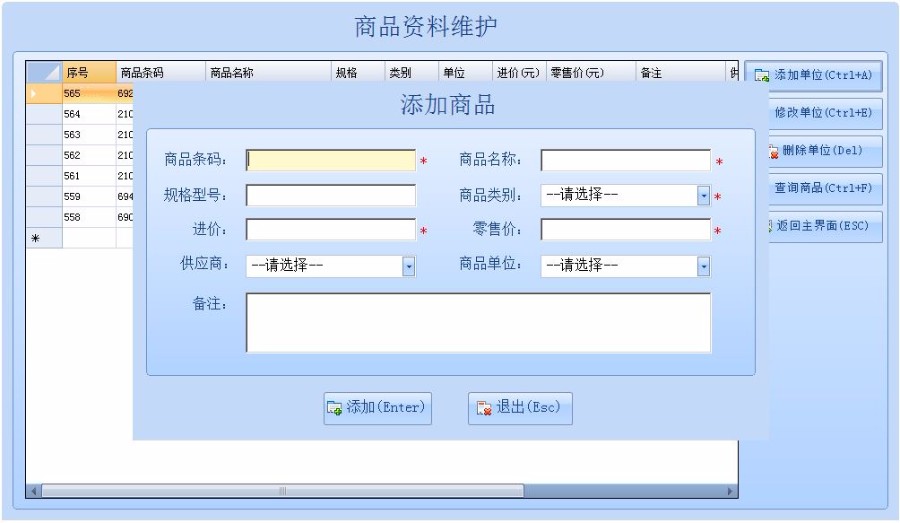
Task: Open the 供应商 dropdown
Action: coord(409,266)
